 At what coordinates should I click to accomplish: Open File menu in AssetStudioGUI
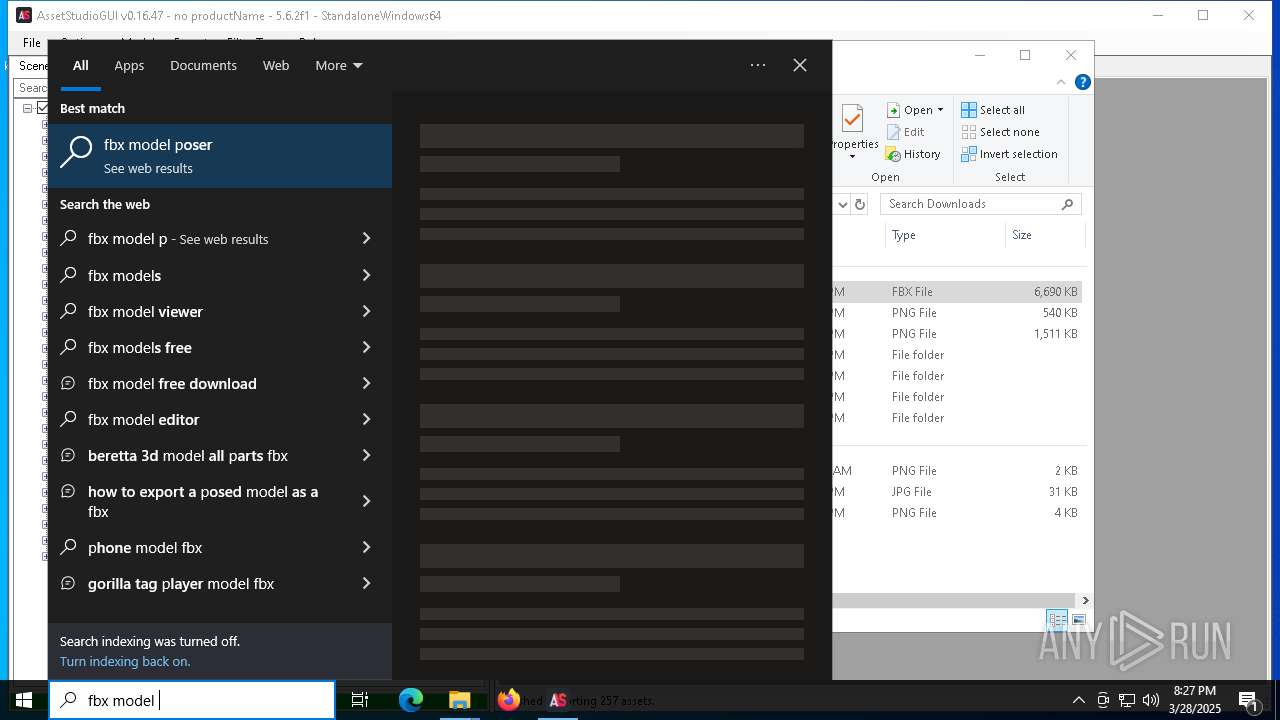(31, 43)
